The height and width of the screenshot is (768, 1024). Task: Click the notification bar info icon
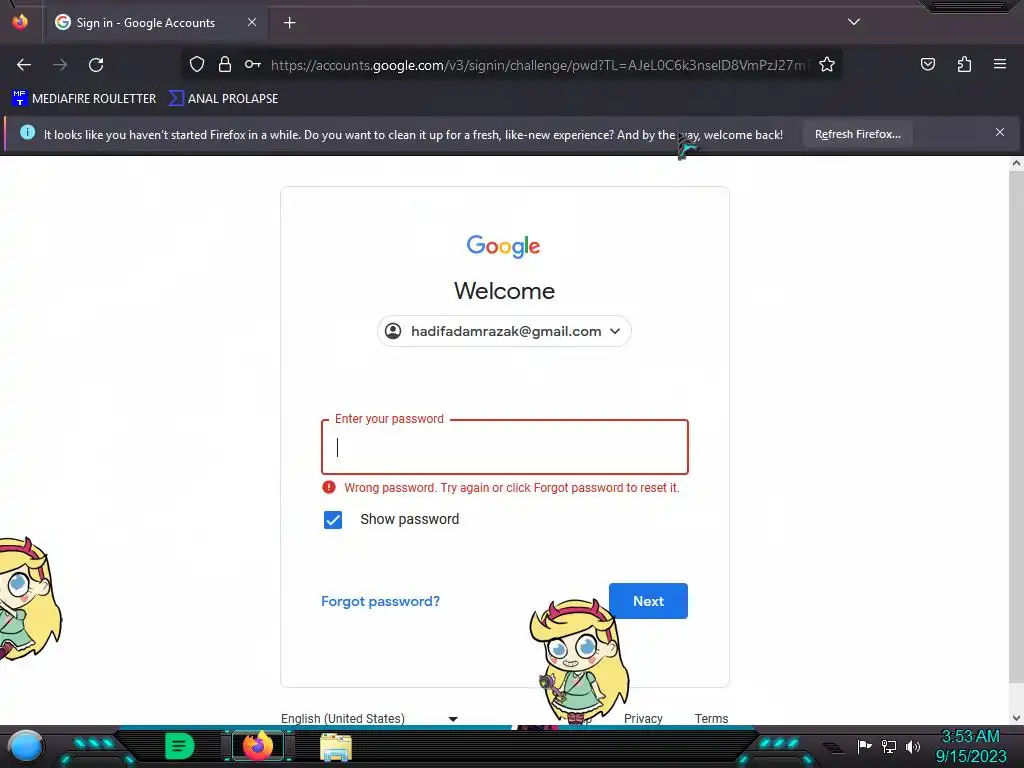(27, 133)
